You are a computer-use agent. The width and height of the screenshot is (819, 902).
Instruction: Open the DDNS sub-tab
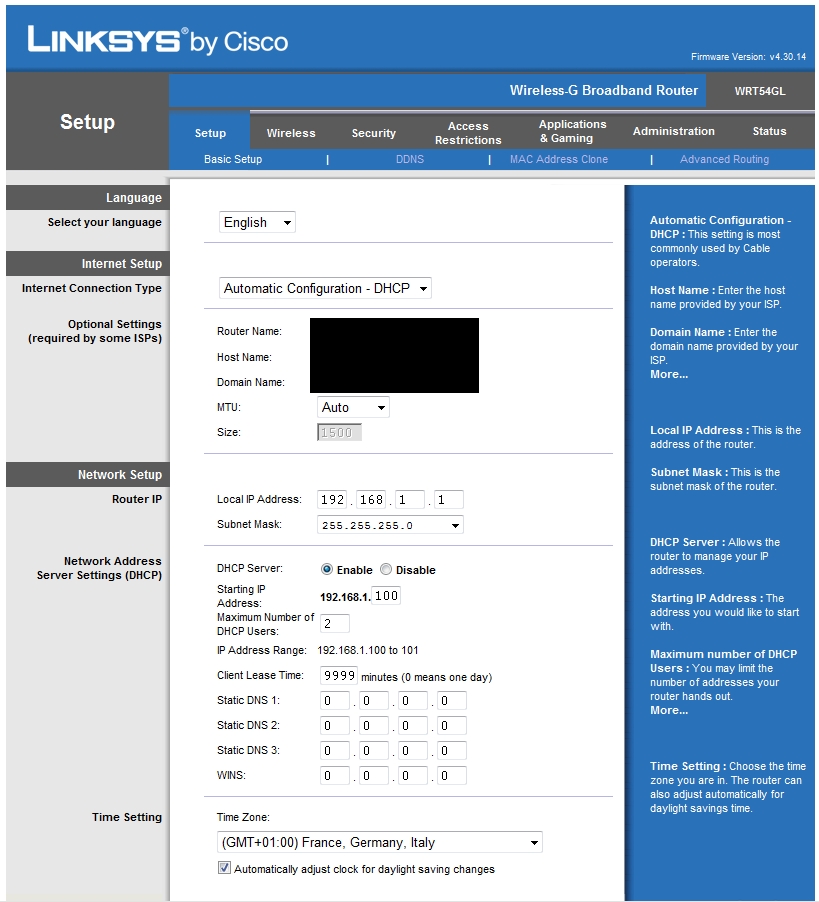click(x=410, y=159)
